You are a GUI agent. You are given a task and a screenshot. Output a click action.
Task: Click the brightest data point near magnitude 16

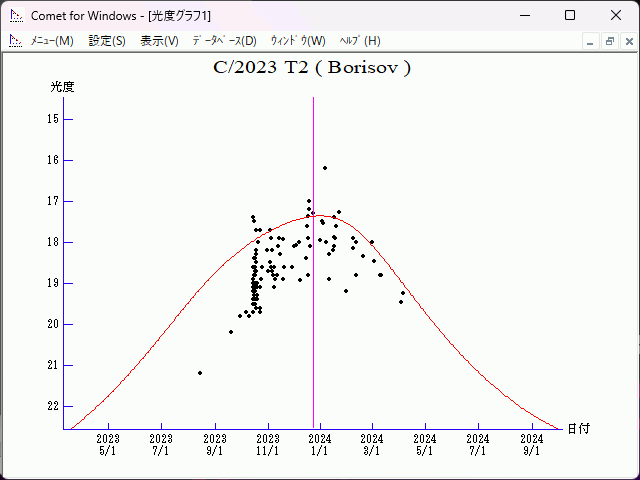pyautogui.click(x=325, y=168)
